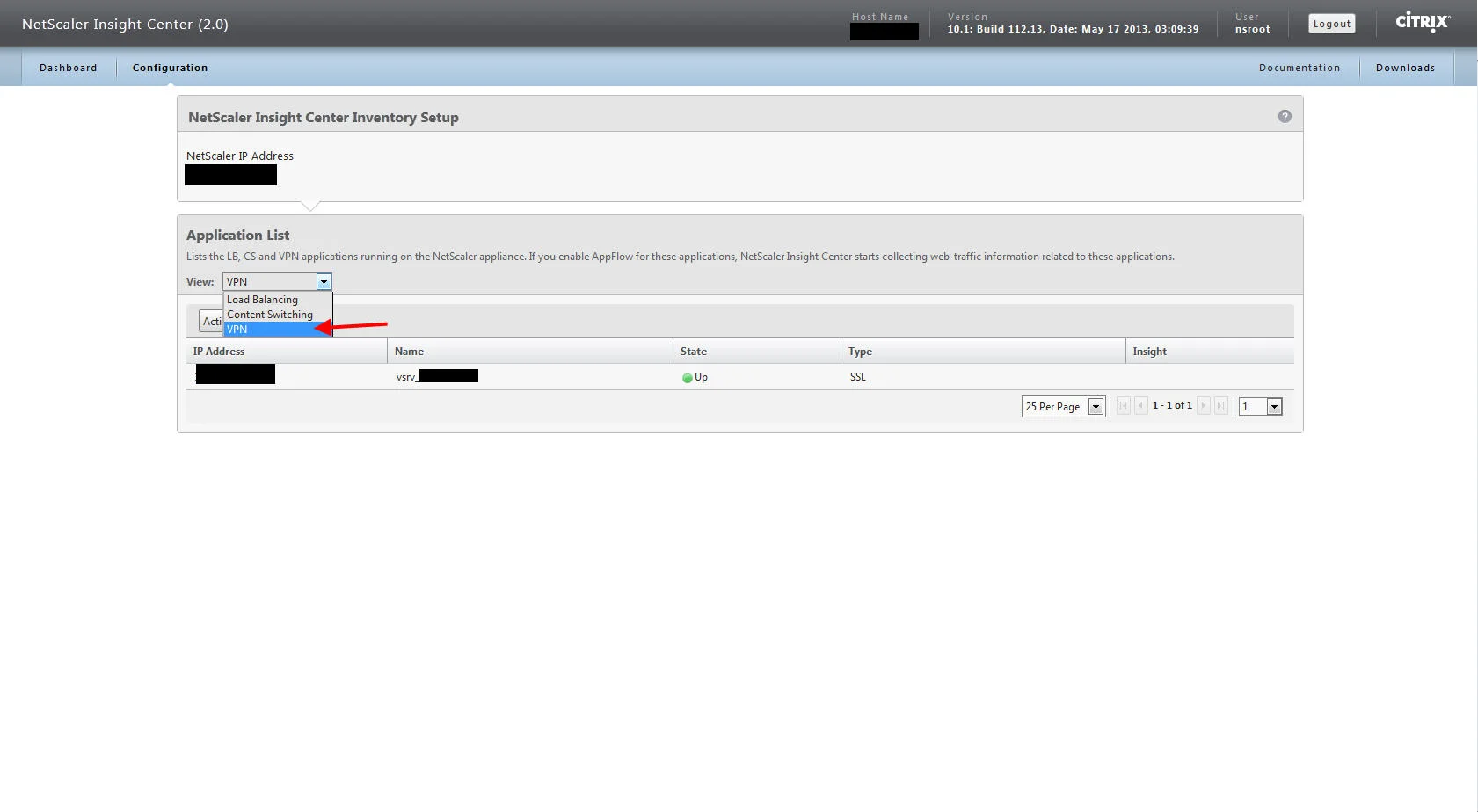Click the Application List heading
This screenshot has width=1478, height=812.
pyautogui.click(x=237, y=235)
